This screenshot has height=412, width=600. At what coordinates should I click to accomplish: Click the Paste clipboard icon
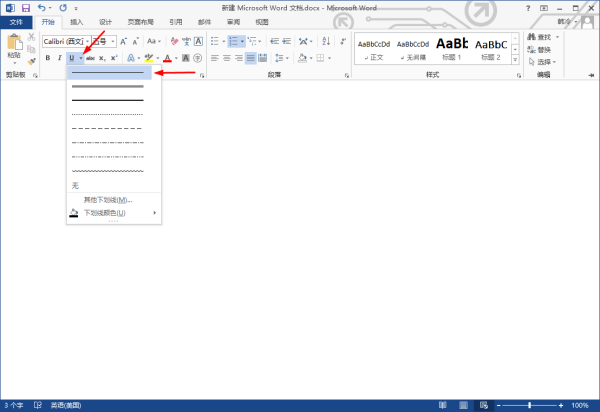tap(15, 42)
